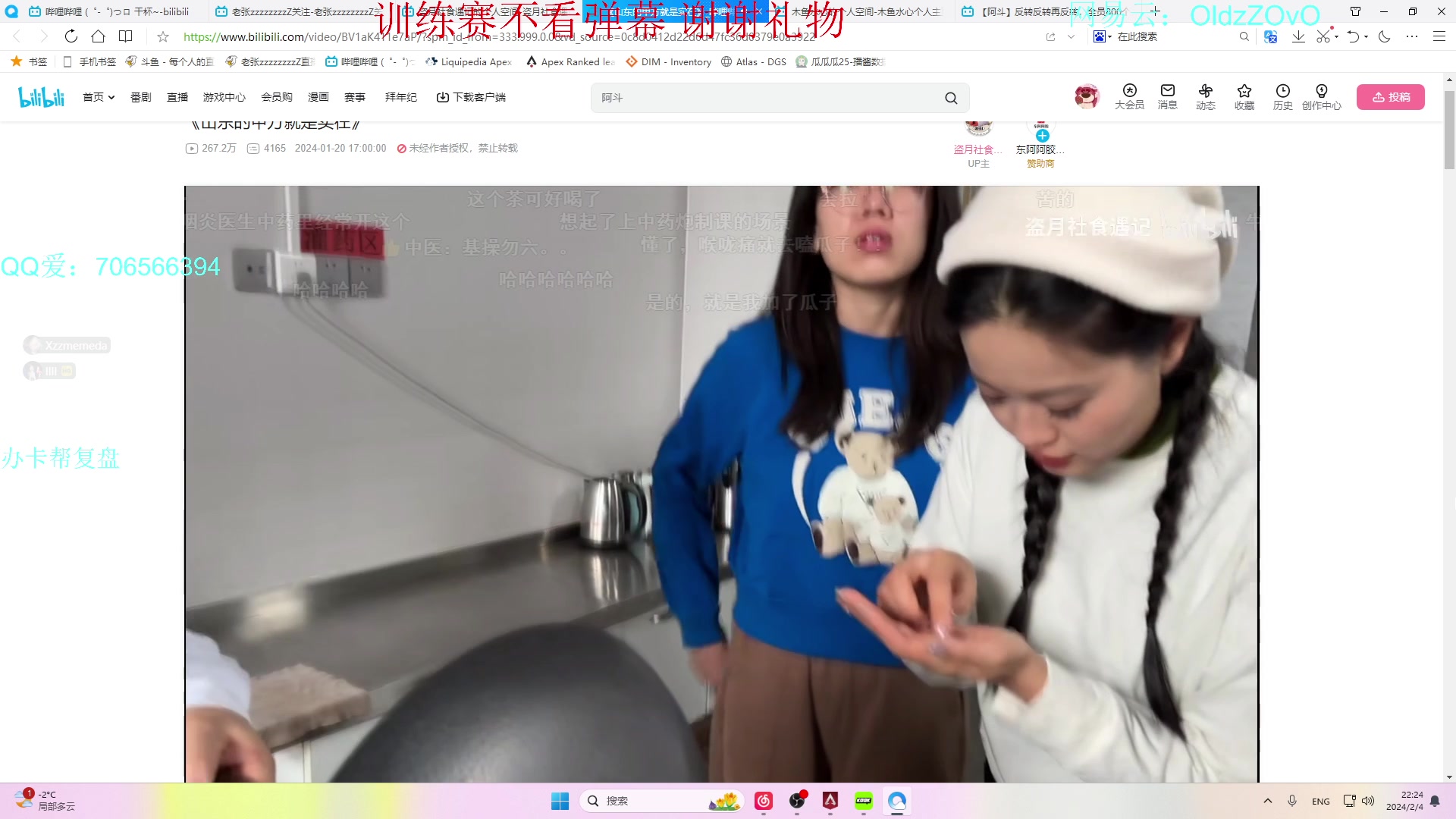Open Windows Start menu

tap(560, 801)
